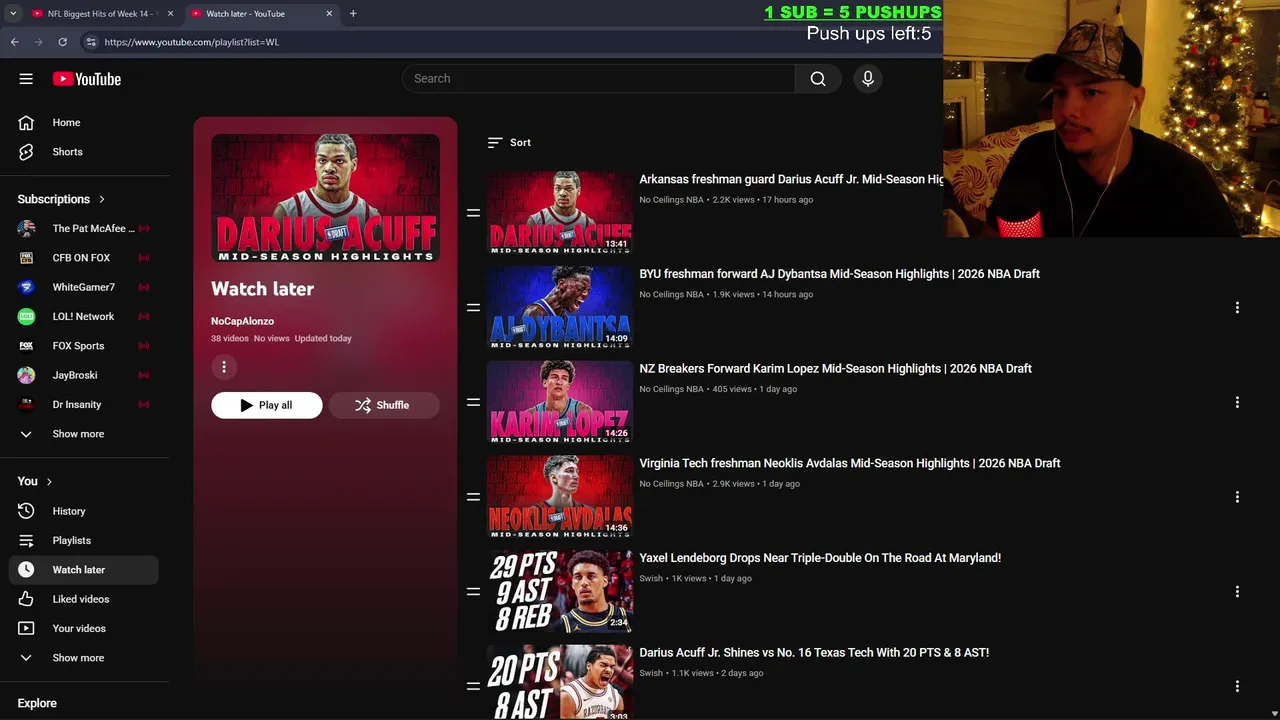Expand the You section arrow
The image size is (1280, 720).
click(48, 481)
